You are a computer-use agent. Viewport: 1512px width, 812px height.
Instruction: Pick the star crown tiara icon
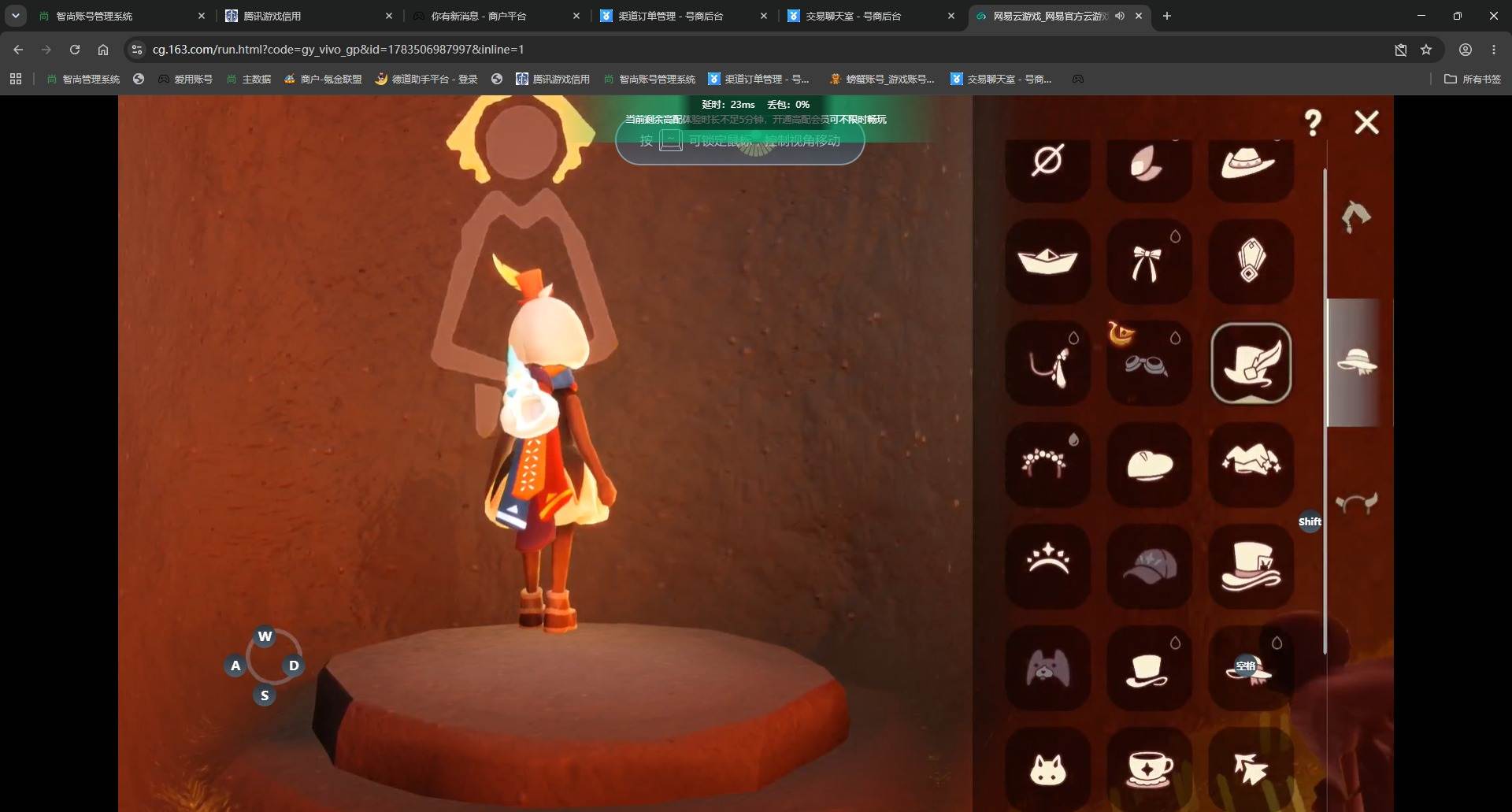tap(1047, 566)
